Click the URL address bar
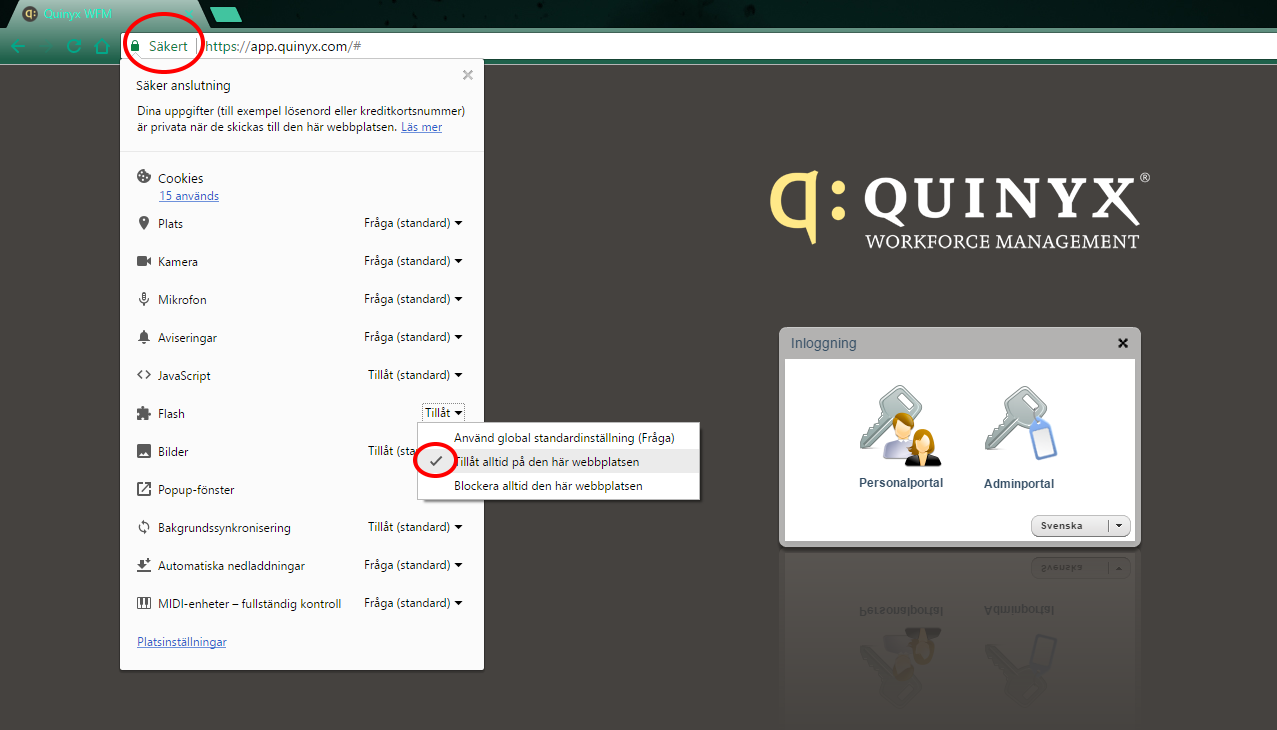 tap(700, 46)
